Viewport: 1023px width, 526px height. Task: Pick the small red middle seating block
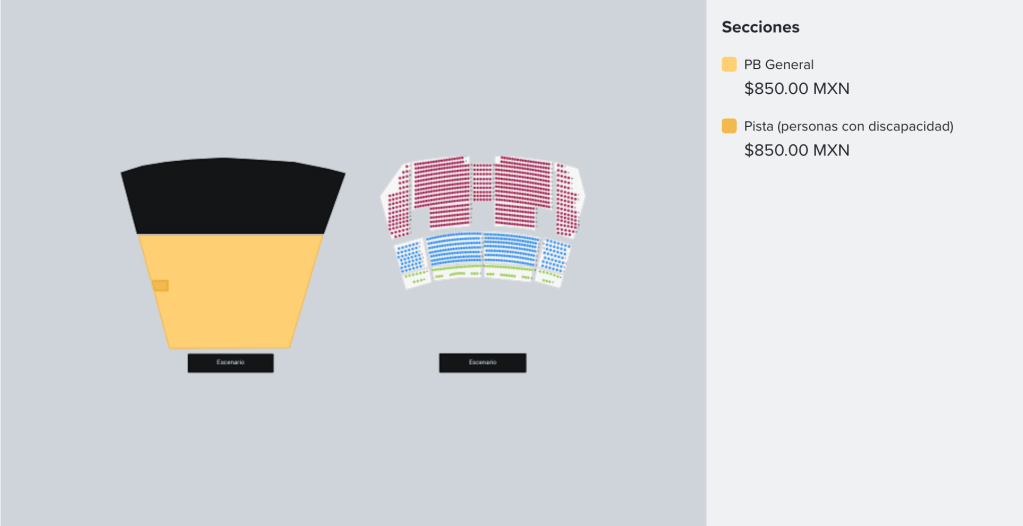[x=482, y=182]
